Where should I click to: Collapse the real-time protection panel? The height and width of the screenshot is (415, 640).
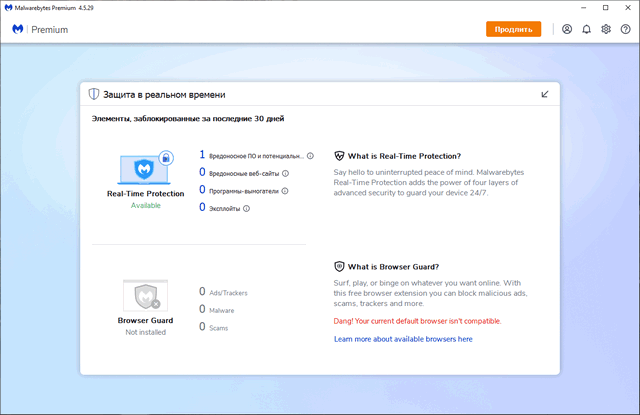pyautogui.click(x=545, y=94)
